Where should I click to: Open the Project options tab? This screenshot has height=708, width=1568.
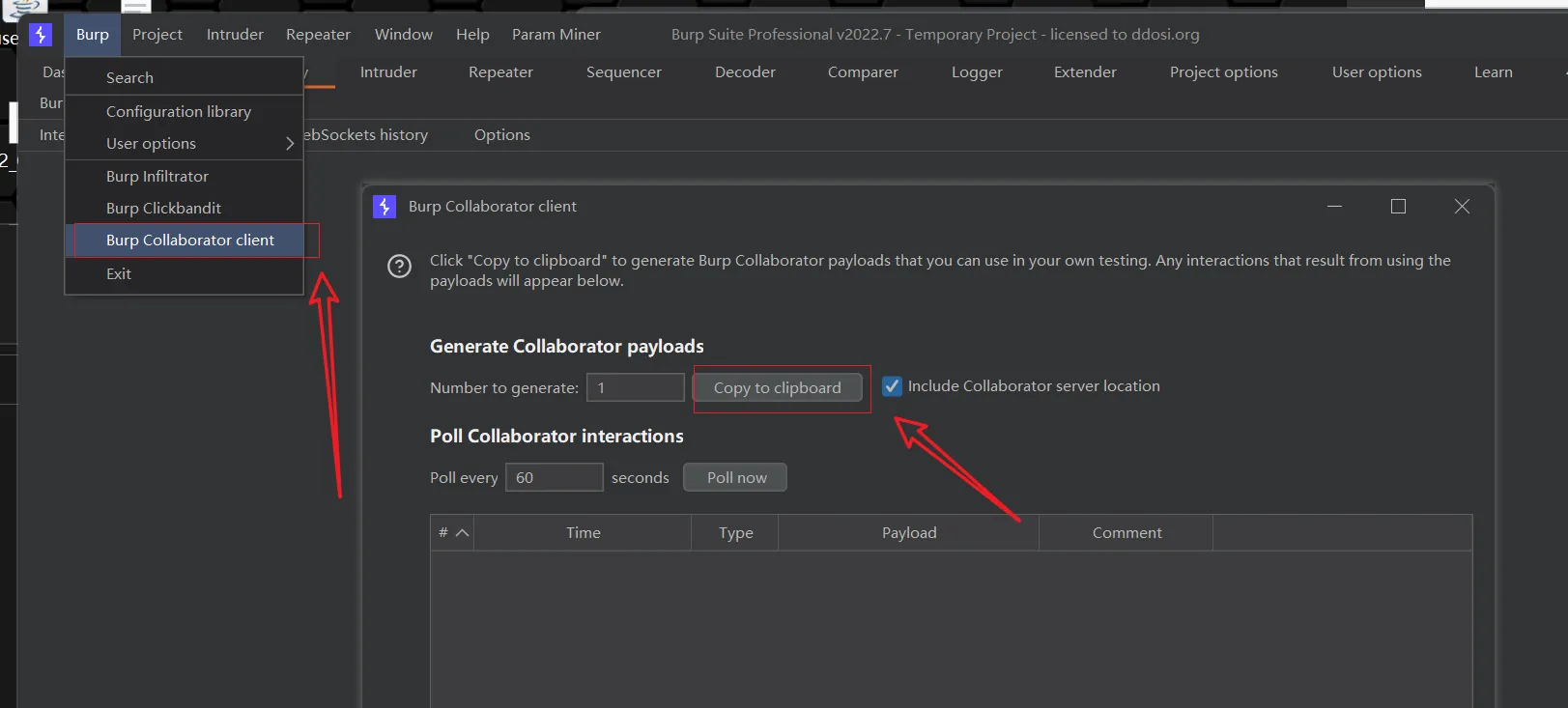pyautogui.click(x=1223, y=72)
